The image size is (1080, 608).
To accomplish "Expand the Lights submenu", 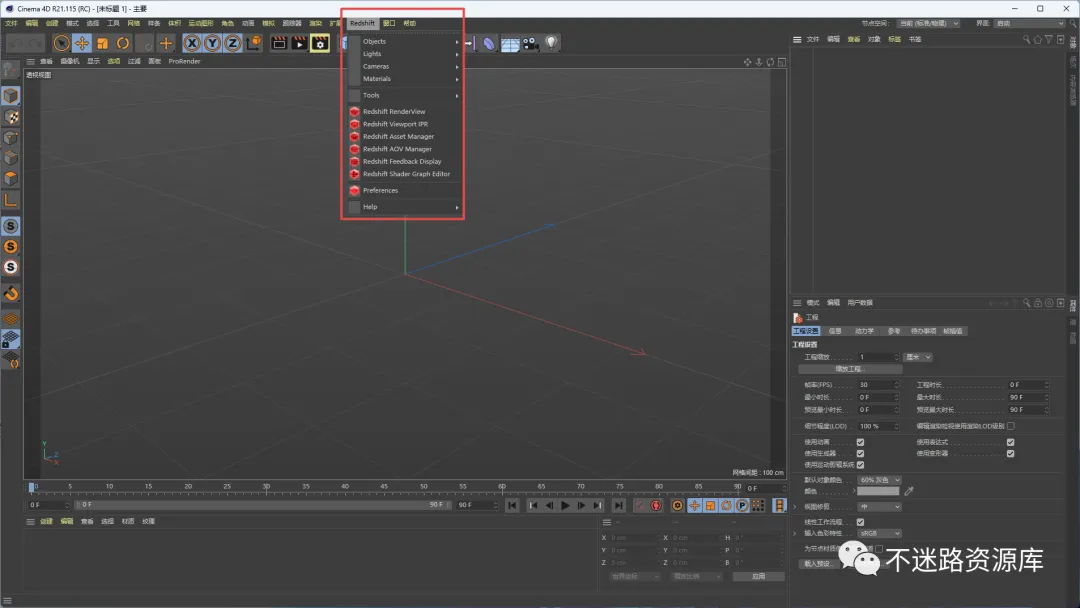I will (x=404, y=54).
